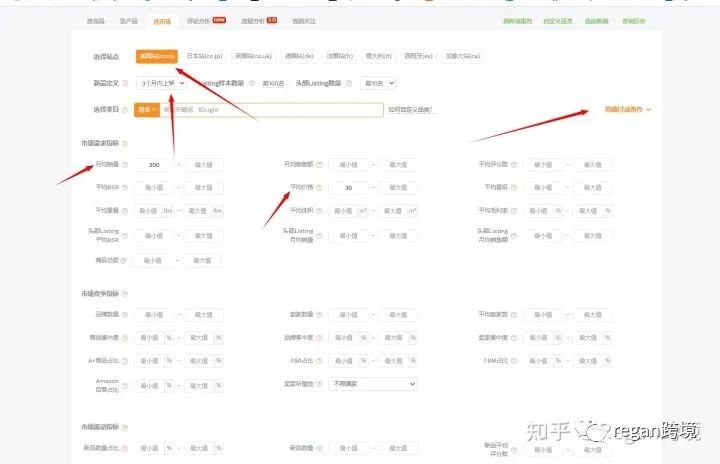Image resolution: width=720 pixels, height=464 pixels.
Task: Open help icon next to 月均销售额
Action: [x=320, y=164]
